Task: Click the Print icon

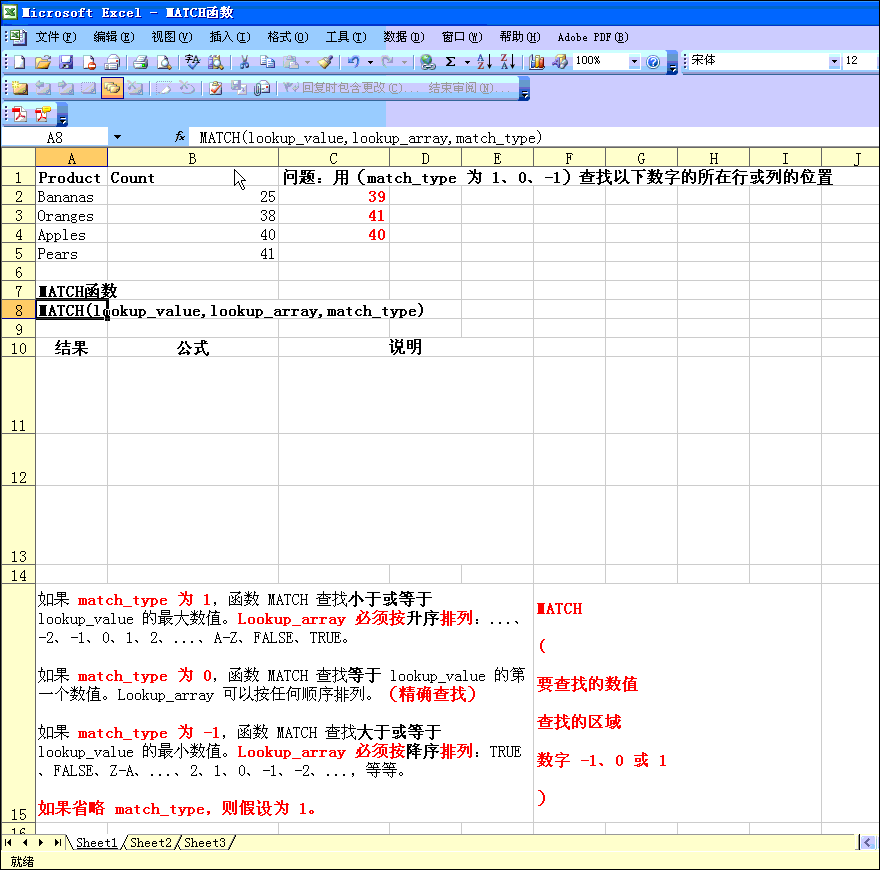Action: click(141, 62)
